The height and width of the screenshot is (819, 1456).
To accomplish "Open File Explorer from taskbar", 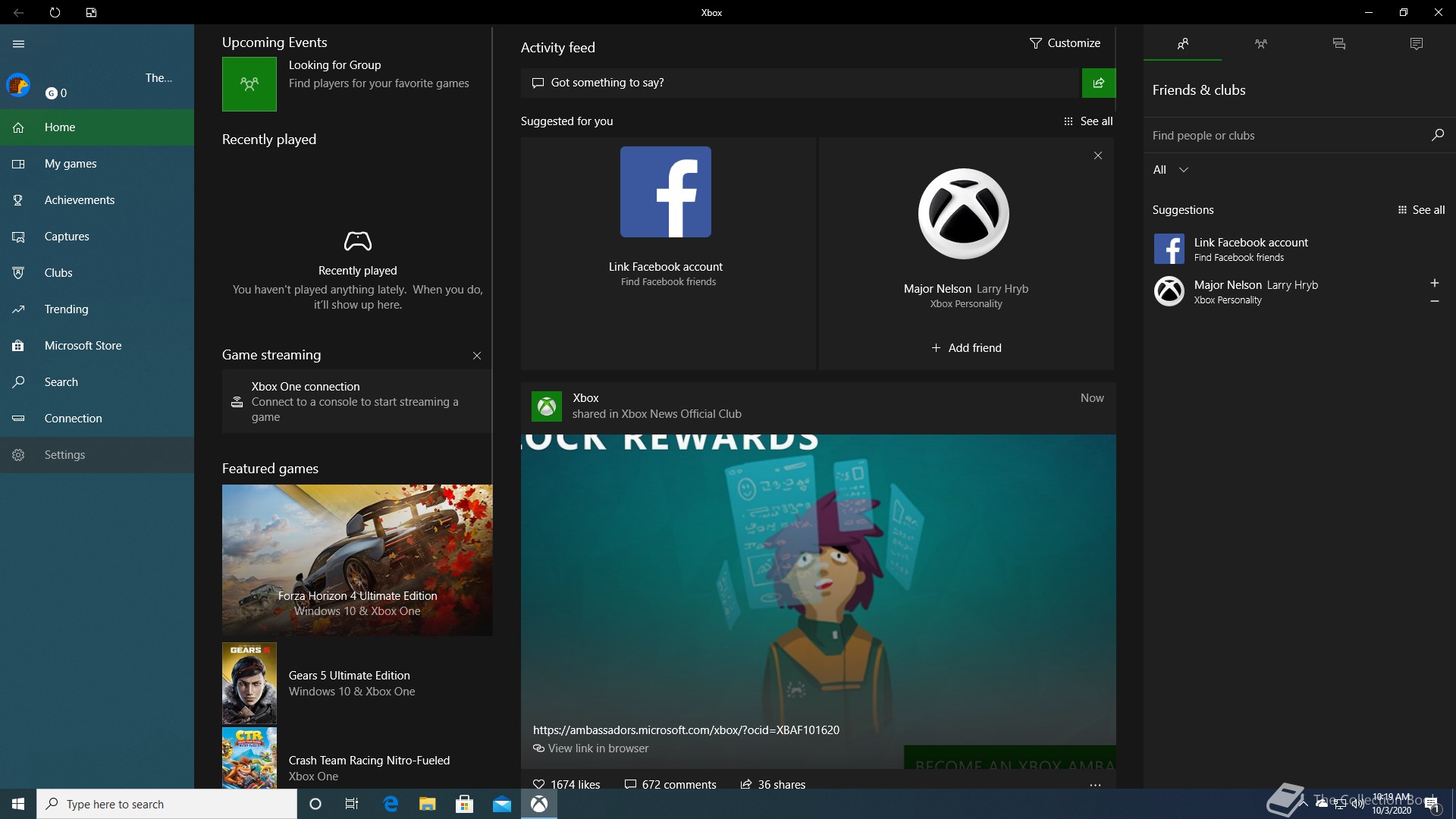I will [427, 804].
